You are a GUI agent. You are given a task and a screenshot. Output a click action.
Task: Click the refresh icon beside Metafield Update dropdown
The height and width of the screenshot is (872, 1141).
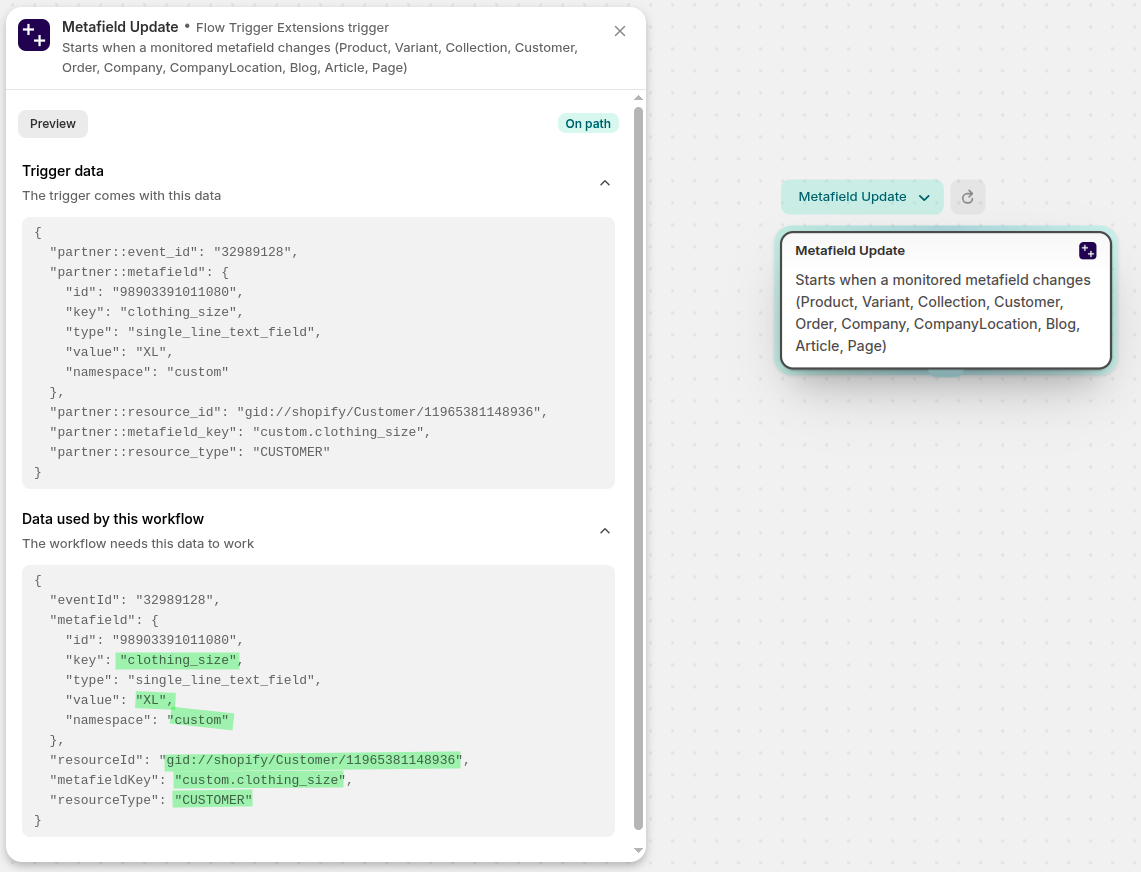[x=967, y=197]
